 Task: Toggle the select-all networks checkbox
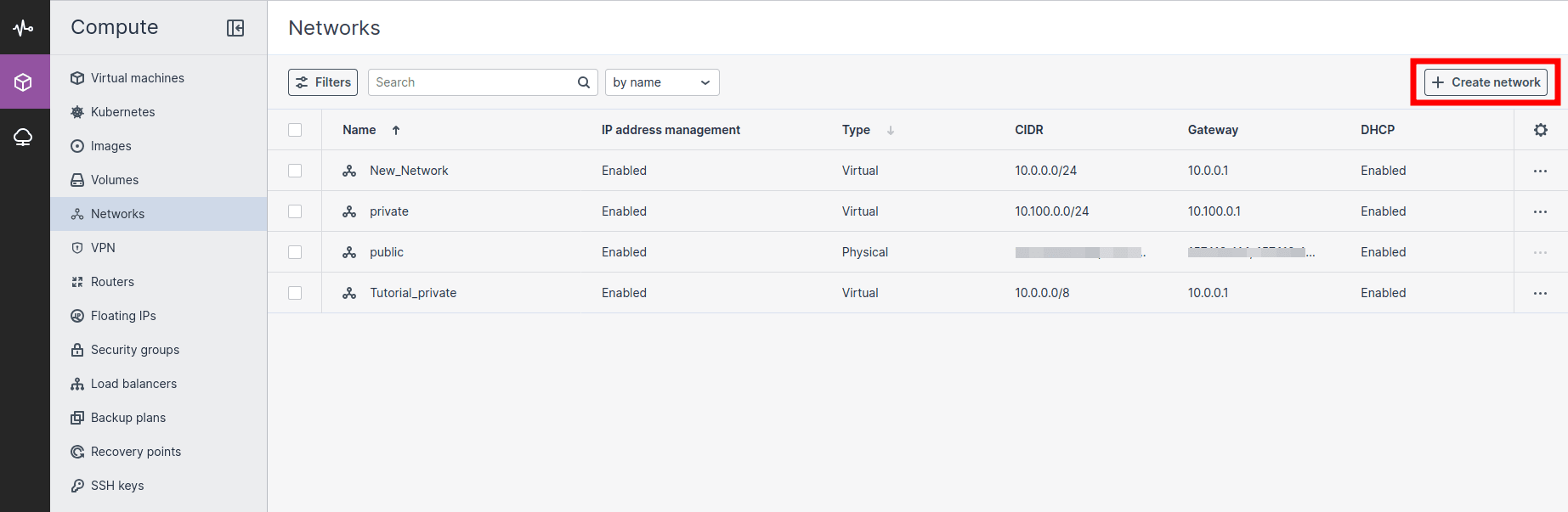tap(295, 130)
